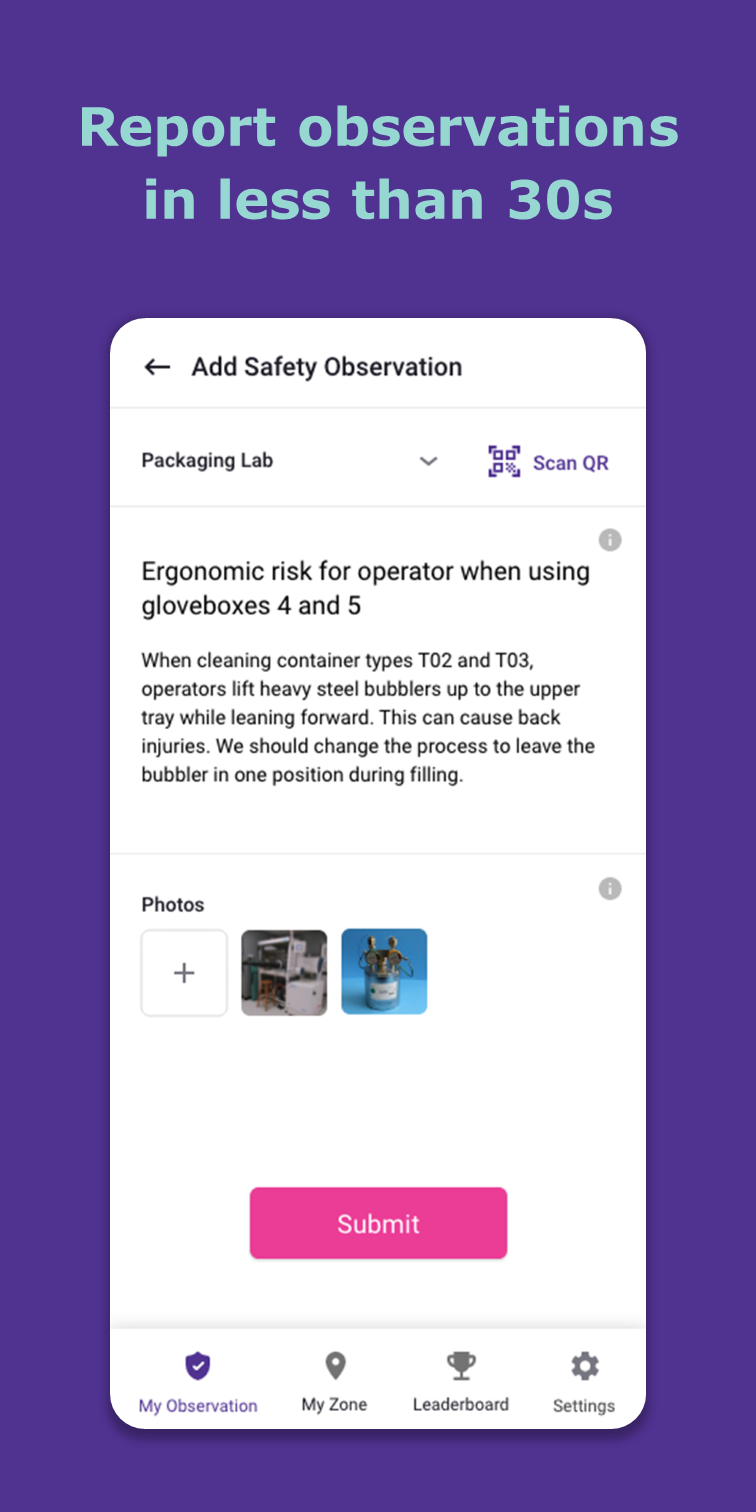Open the glovebox lab photo thumbnail
This screenshot has height=1512, width=756.
284,973
